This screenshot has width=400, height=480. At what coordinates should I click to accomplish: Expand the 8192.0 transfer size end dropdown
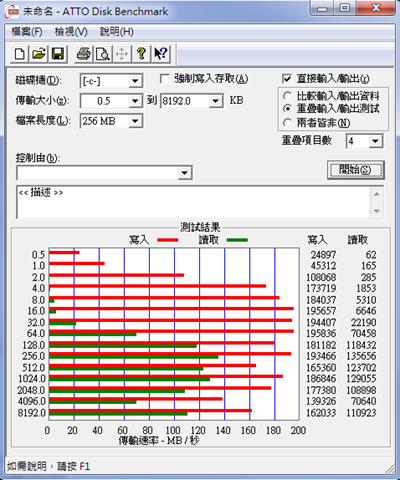pos(216,101)
